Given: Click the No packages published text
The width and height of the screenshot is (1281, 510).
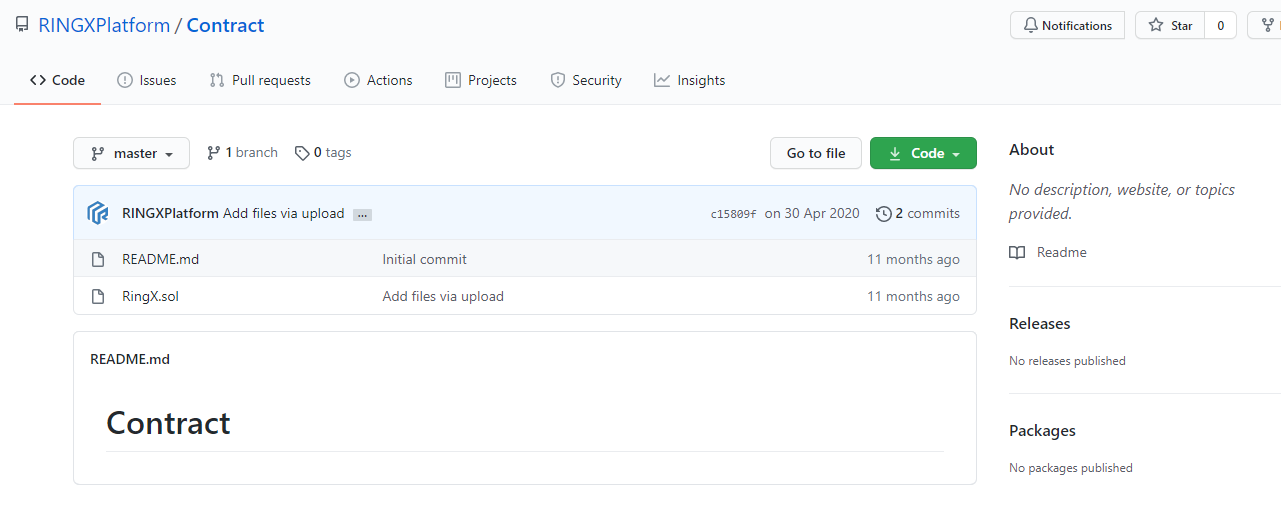Looking at the screenshot, I should [1071, 467].
